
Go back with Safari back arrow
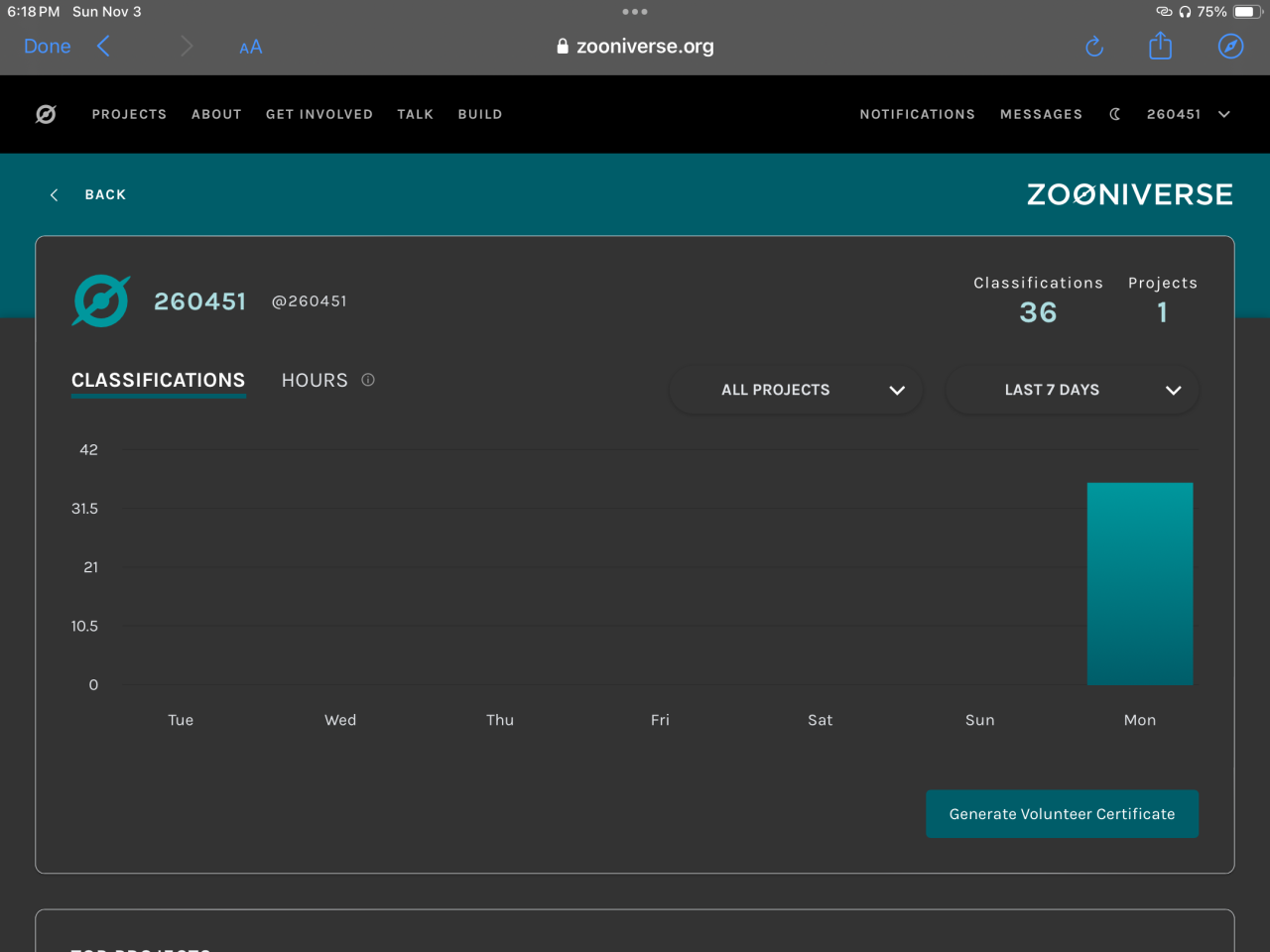pos(103,46)
